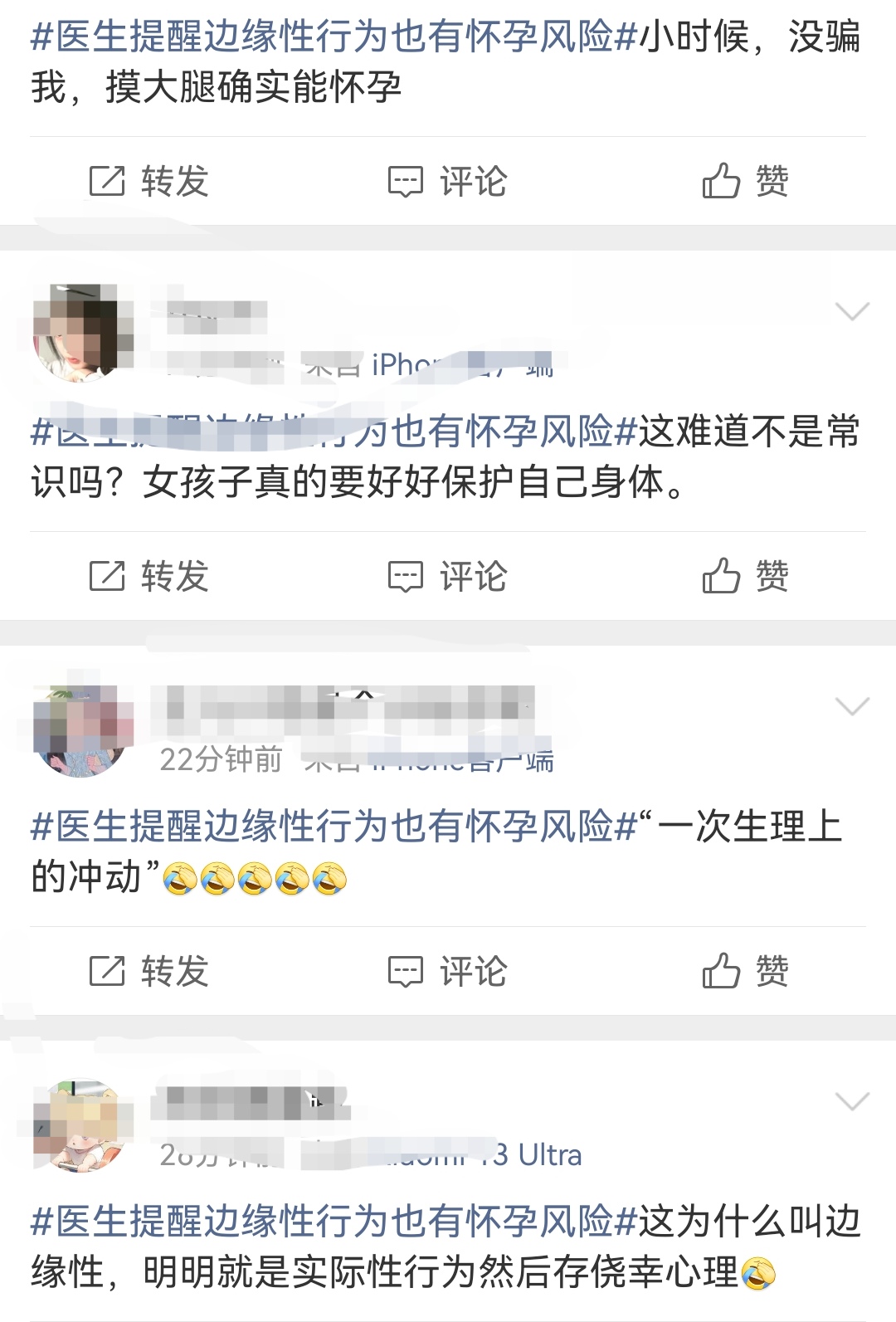Open hashtag in the 这为什么叫边缘性 post

(x=334, y=1222)
